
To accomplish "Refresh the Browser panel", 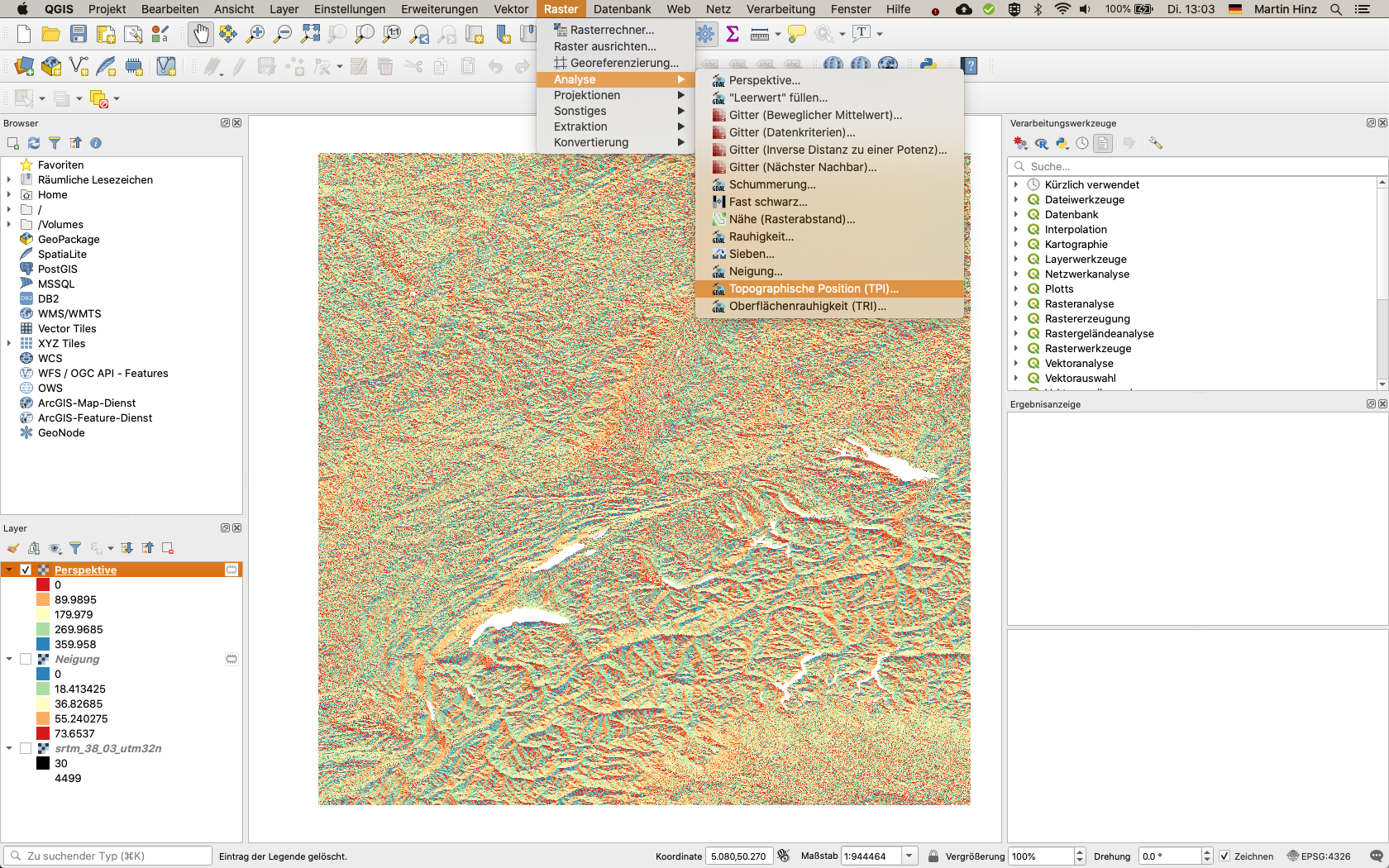I will pos(34,143).
